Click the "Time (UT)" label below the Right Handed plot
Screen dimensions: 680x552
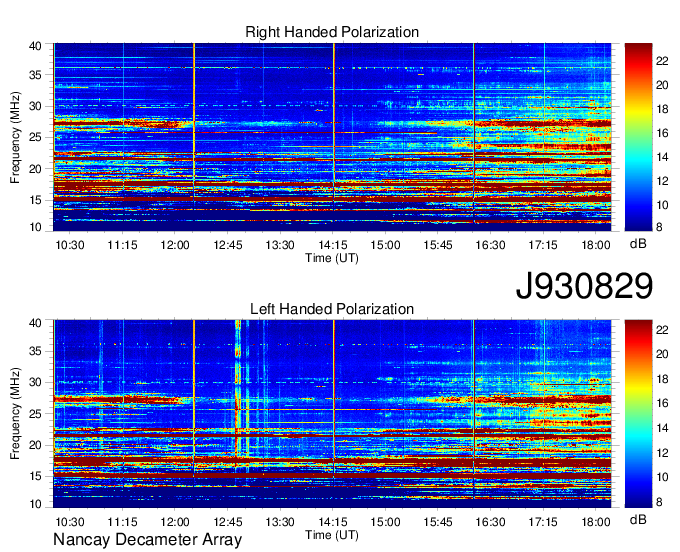[x=332, y=258]
